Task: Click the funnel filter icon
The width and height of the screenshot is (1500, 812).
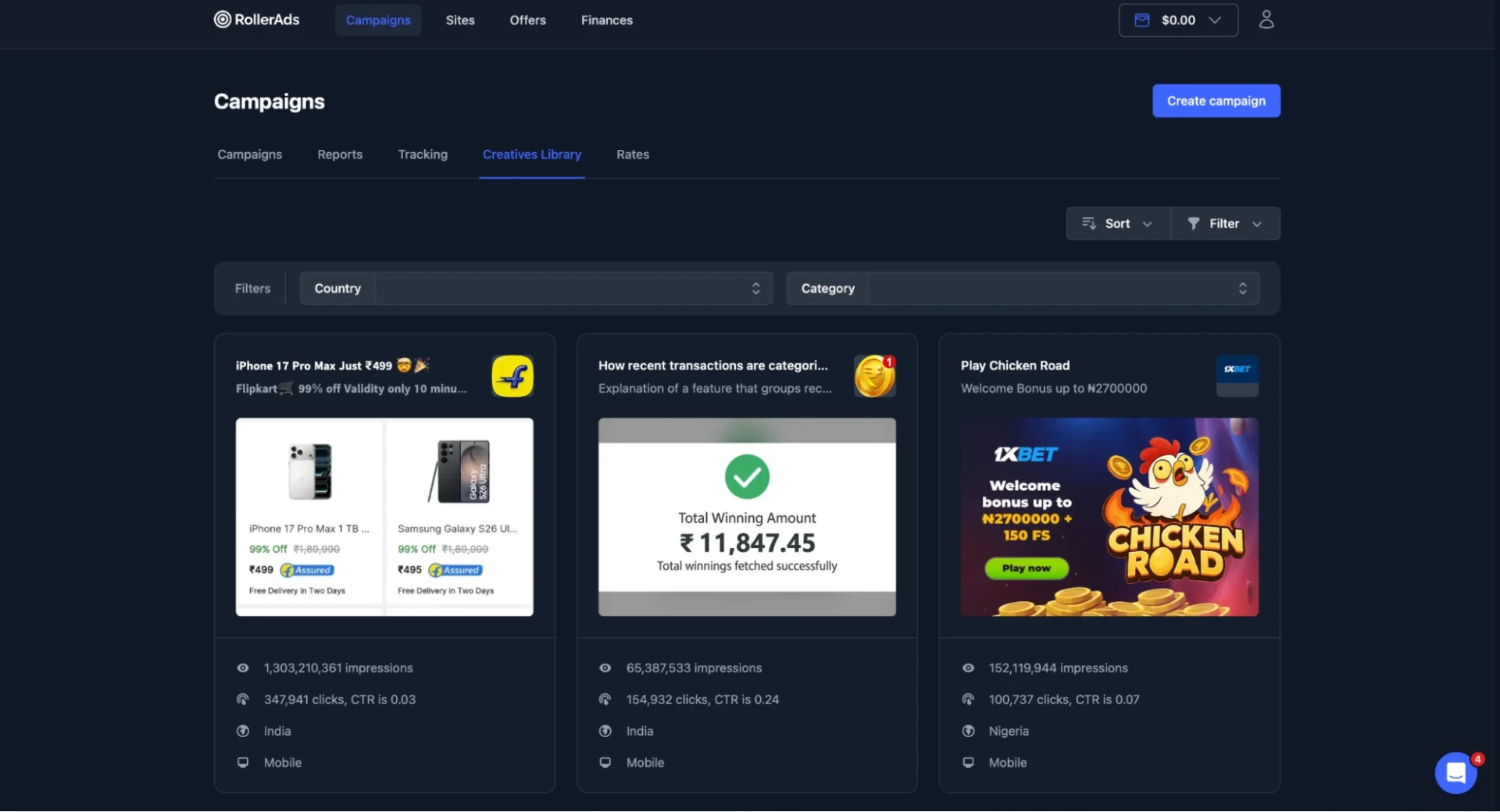Action: click(1193, 223)
